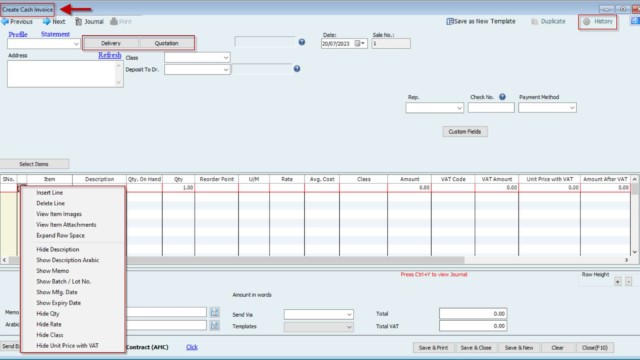Open the Date calendar picker

point(360,44)
